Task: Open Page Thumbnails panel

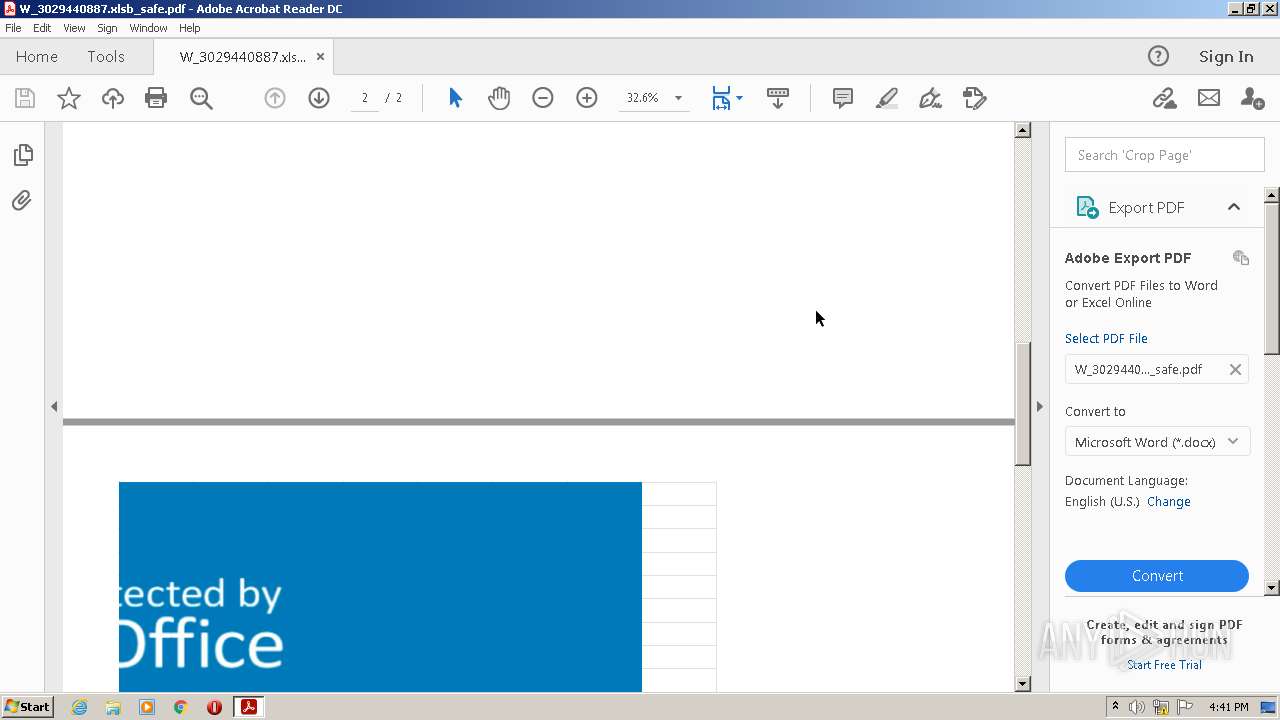Action: (23, 155)
